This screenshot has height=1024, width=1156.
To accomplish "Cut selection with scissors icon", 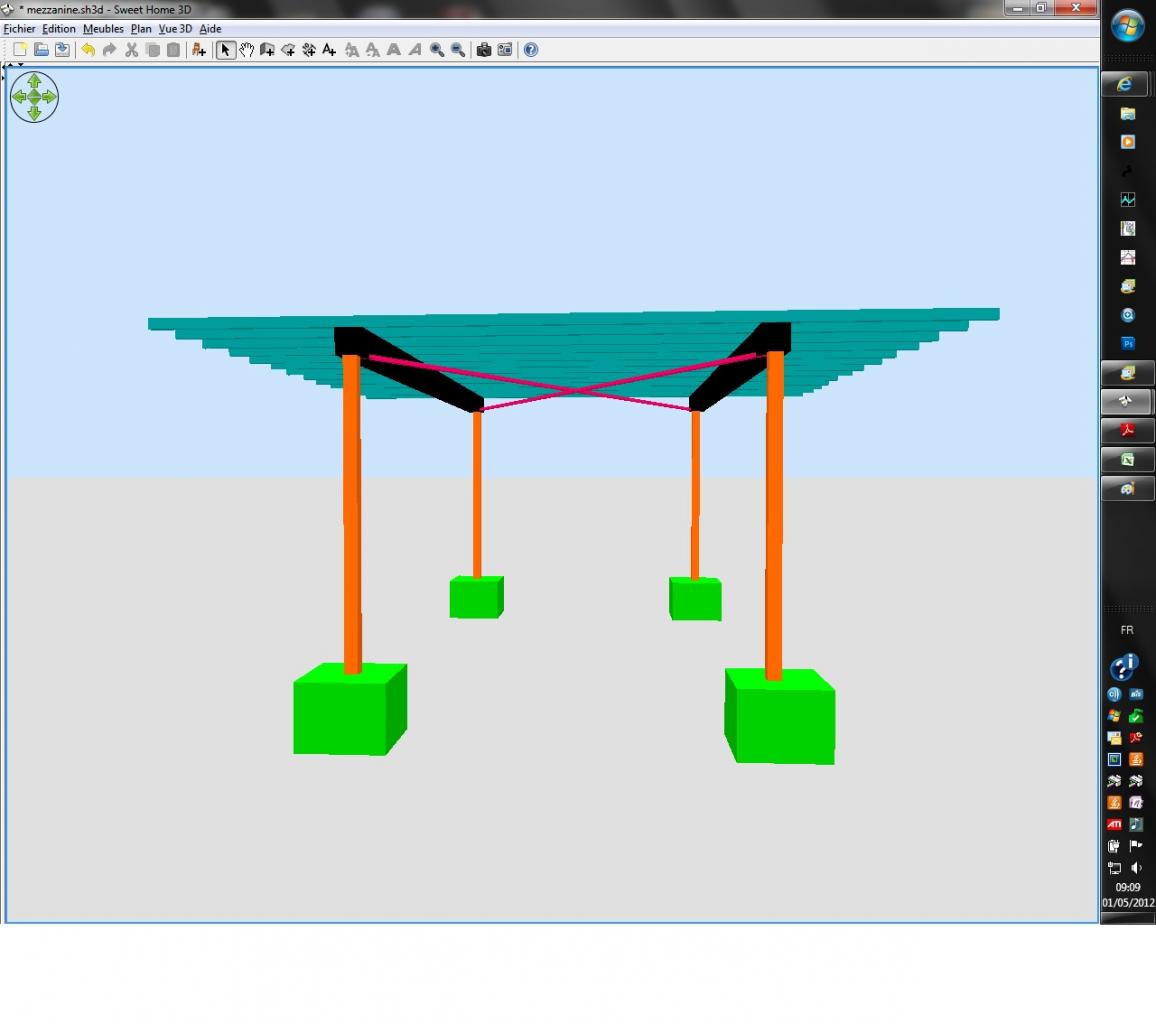I will (131, 49).
